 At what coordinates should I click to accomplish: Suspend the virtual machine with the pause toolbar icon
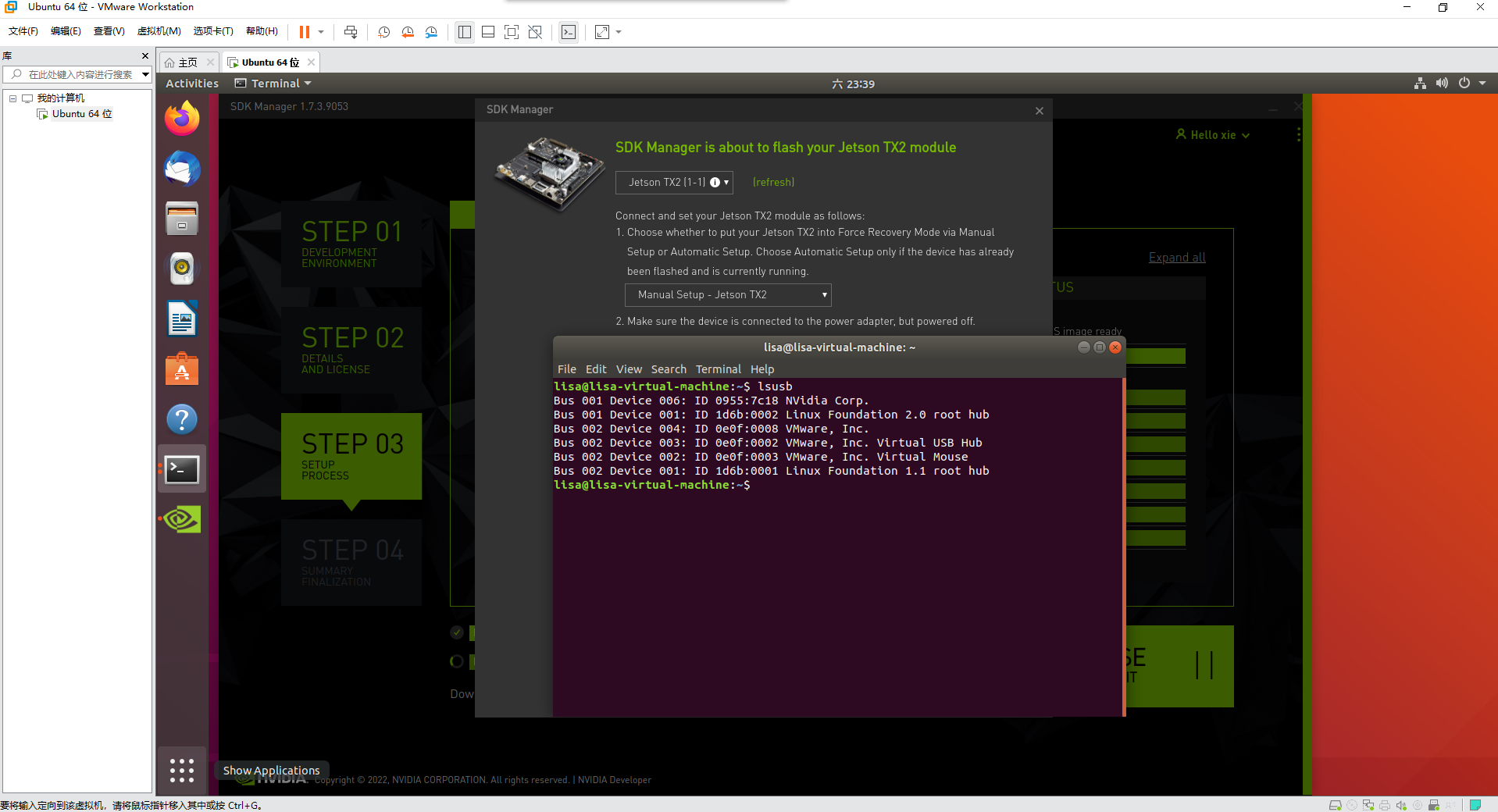(304, 32)
